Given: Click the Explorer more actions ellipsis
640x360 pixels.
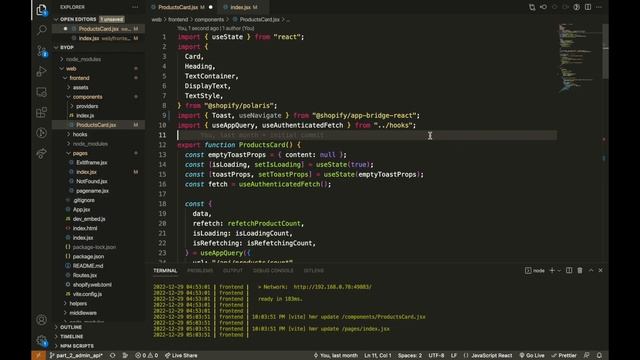Looking at the screenshot, I should [135, 7].
